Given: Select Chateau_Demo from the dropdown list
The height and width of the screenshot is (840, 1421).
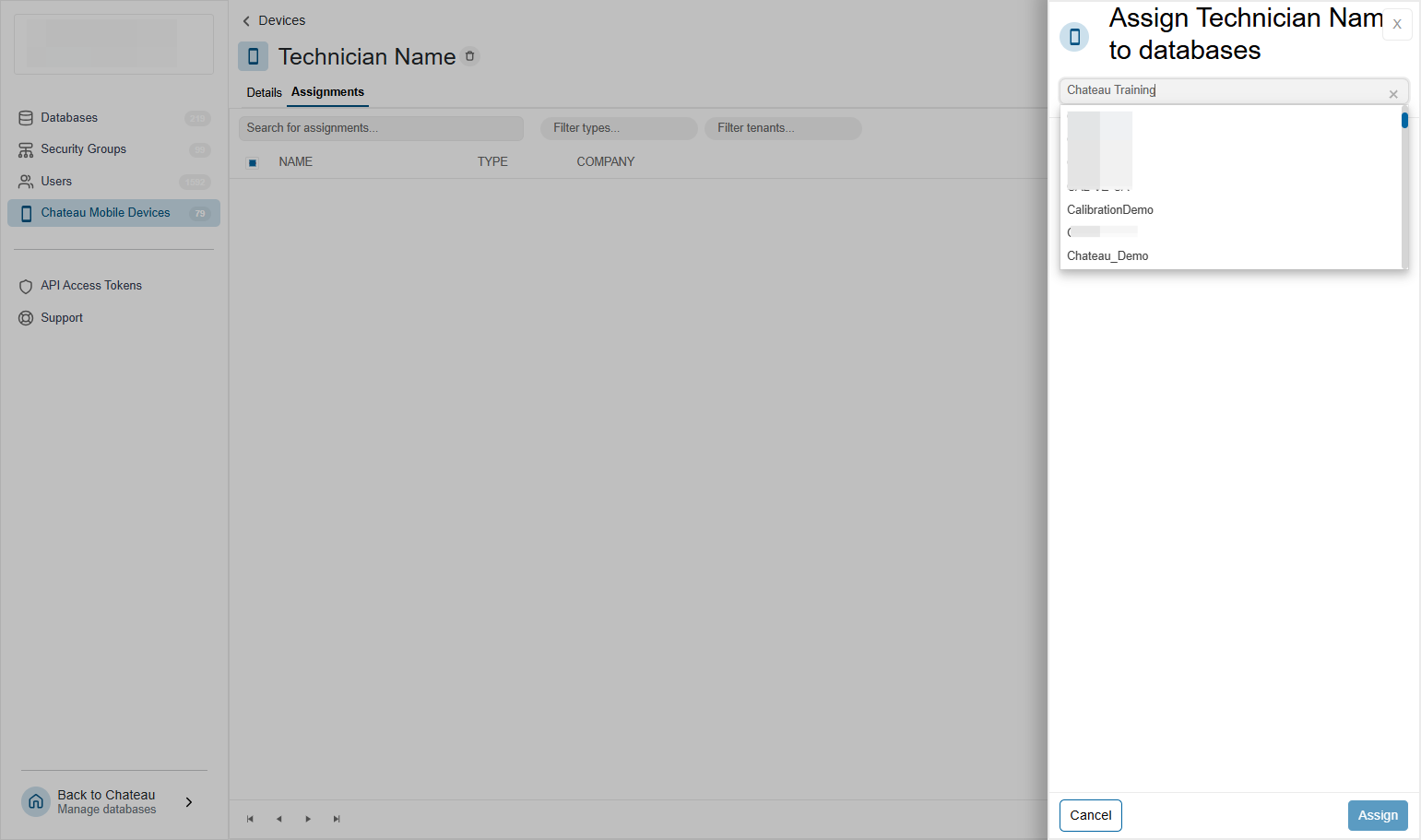Looking at the screenshot, I should click(1107, 256).
